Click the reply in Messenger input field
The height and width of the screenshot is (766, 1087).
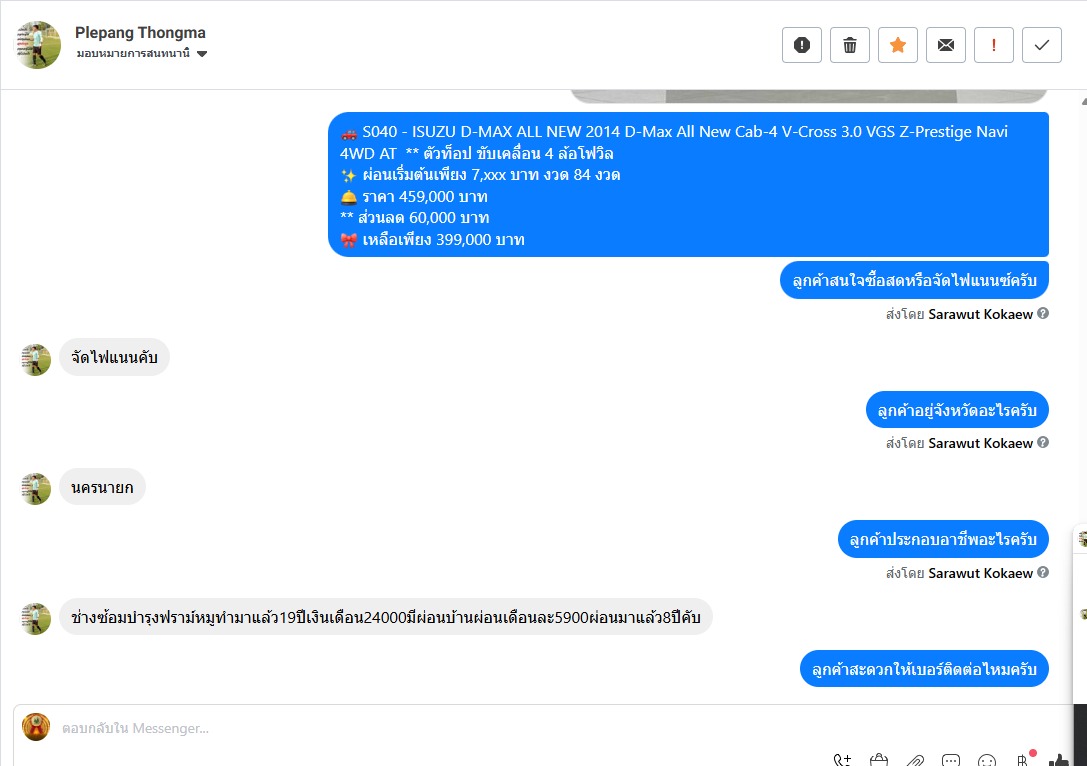[541, 728]
